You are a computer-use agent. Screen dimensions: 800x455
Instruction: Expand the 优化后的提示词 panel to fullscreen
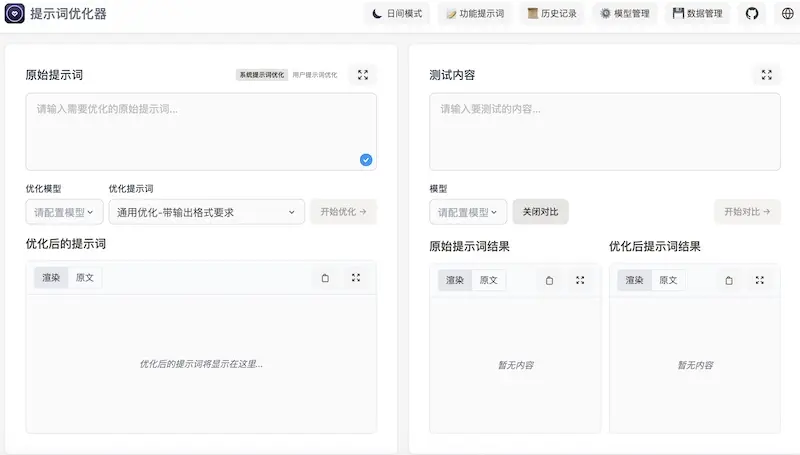(356, 278)
